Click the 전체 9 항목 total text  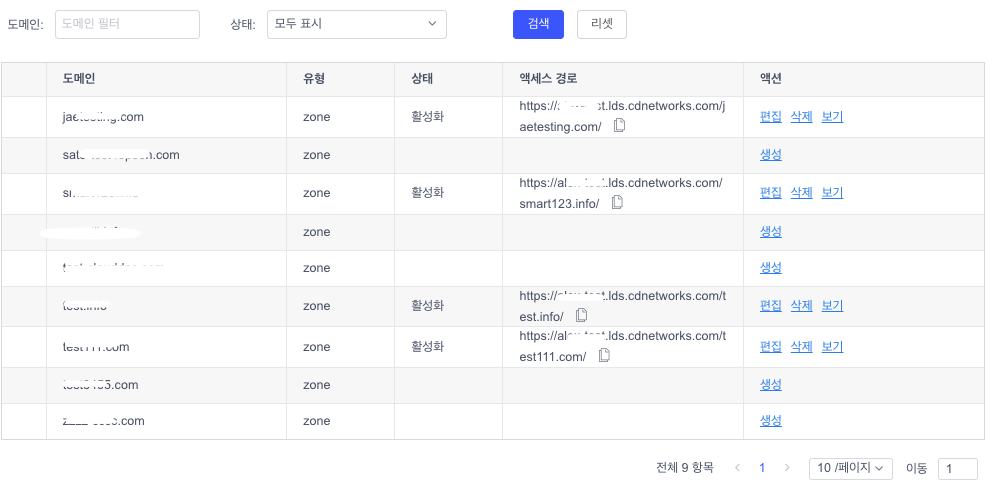click(685, 468)
